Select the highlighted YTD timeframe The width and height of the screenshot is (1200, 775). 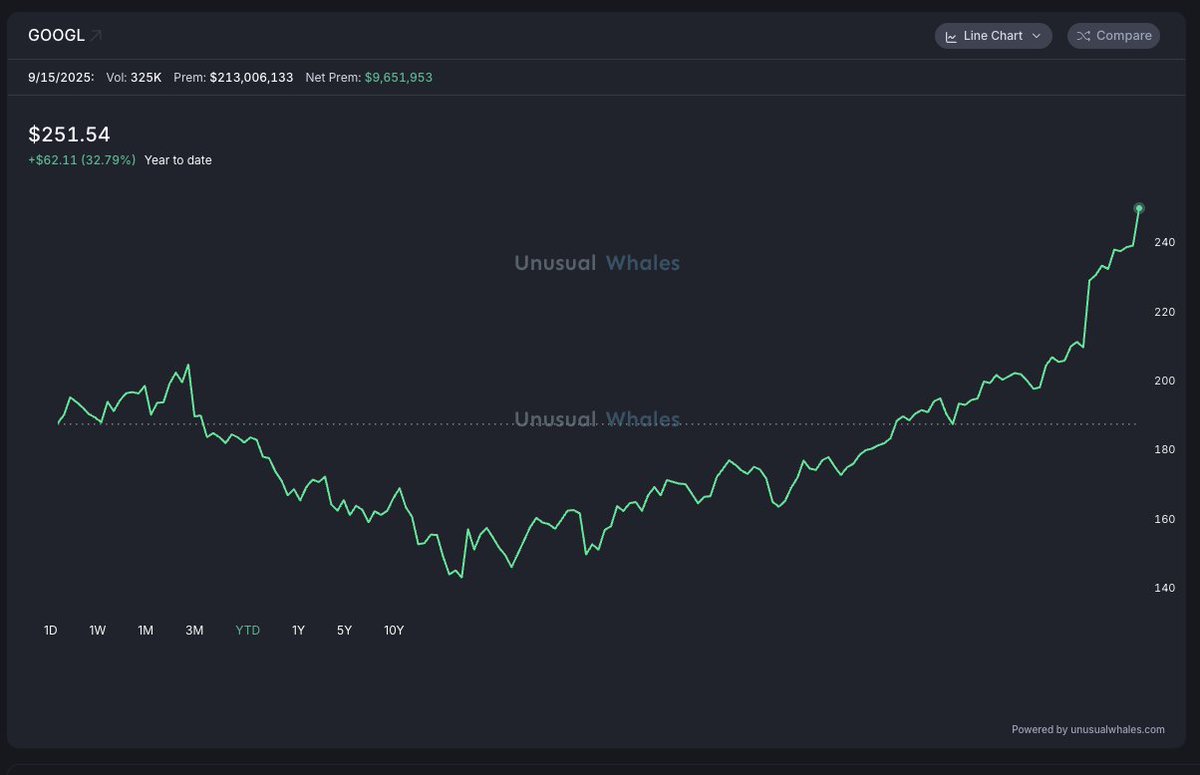point(247,630)
